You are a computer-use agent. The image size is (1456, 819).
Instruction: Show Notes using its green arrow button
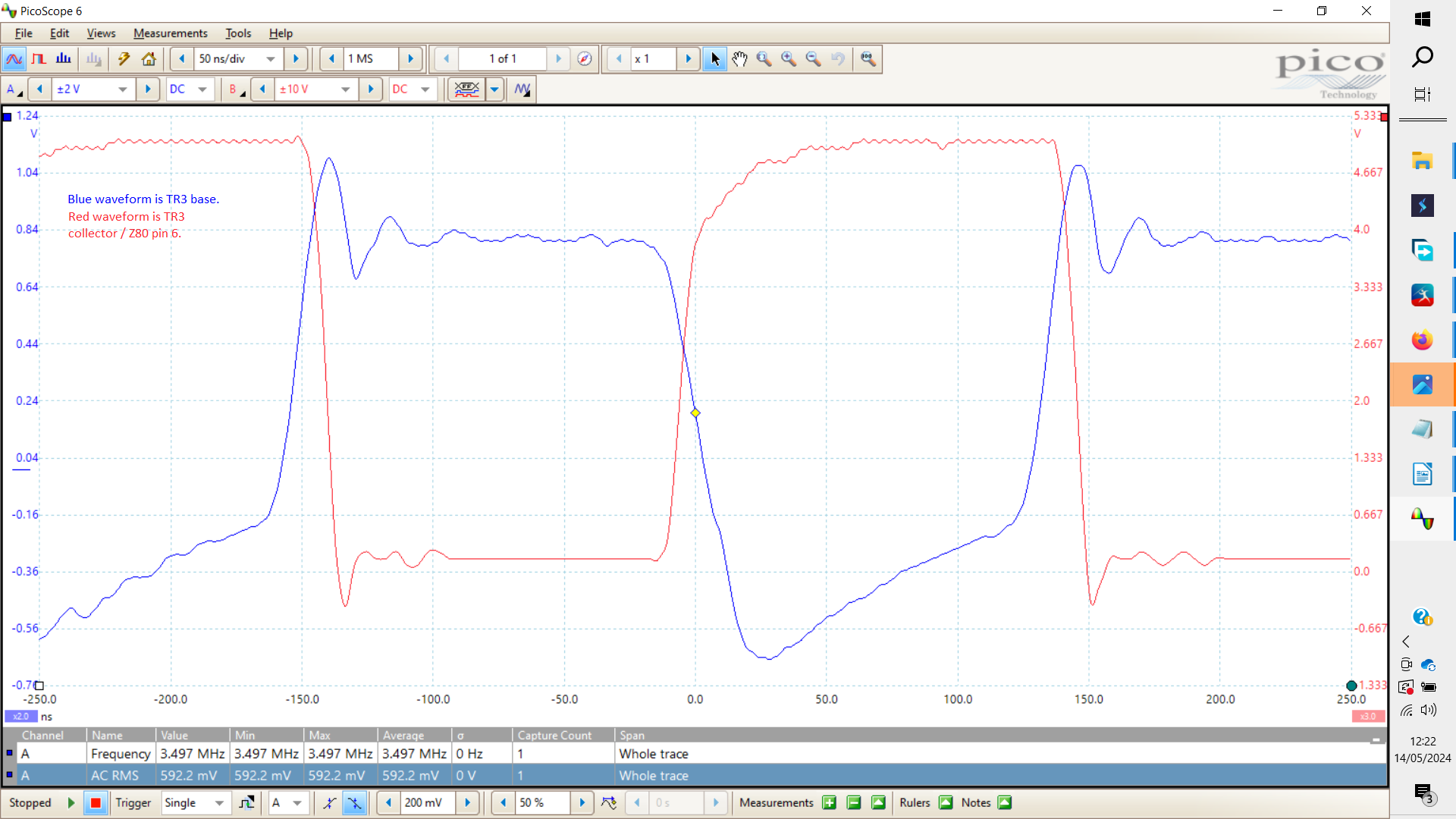pyautogui.click(x=1005, y=802)
